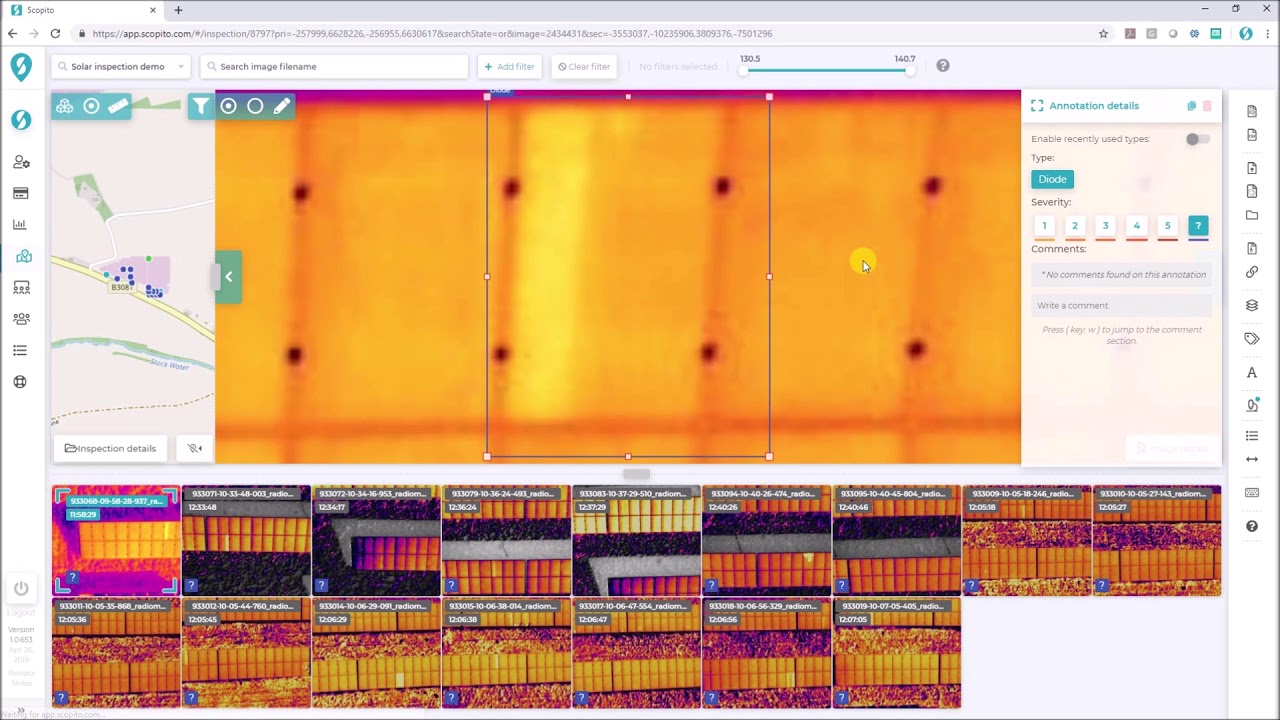Open the layers icon in right toolbar

1252,305
